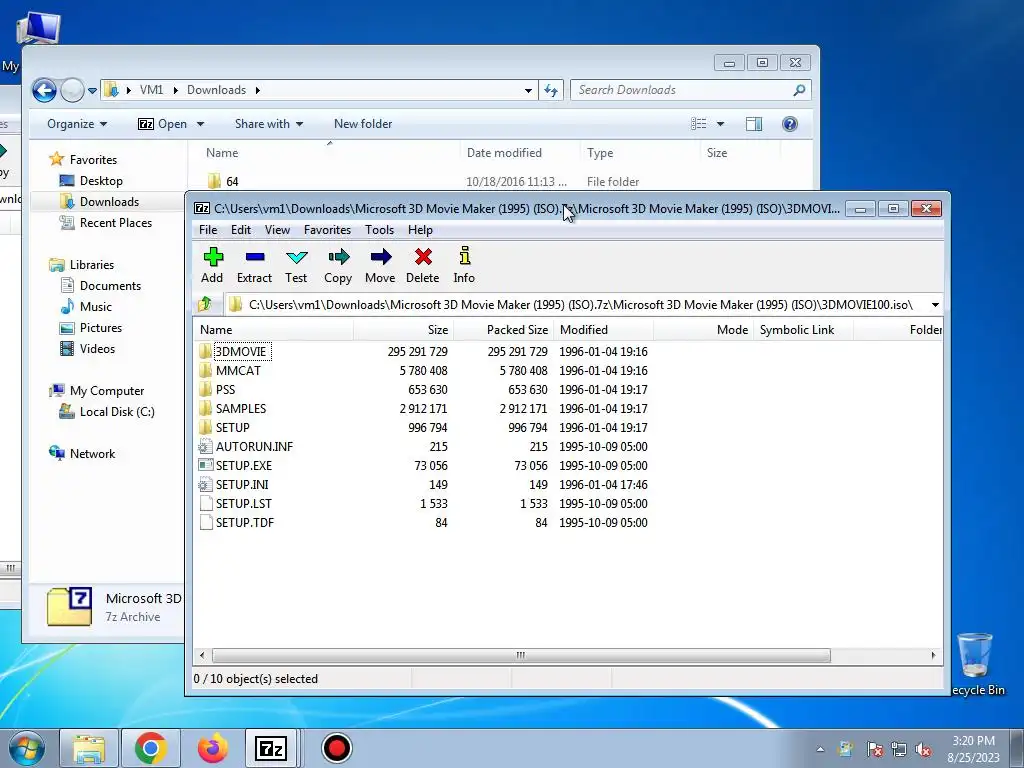The height and width of the screenshot is (768, 1024).
Task: Open the Organize dropdown menu
Action: pyautogui.click(x=77, y=124)
